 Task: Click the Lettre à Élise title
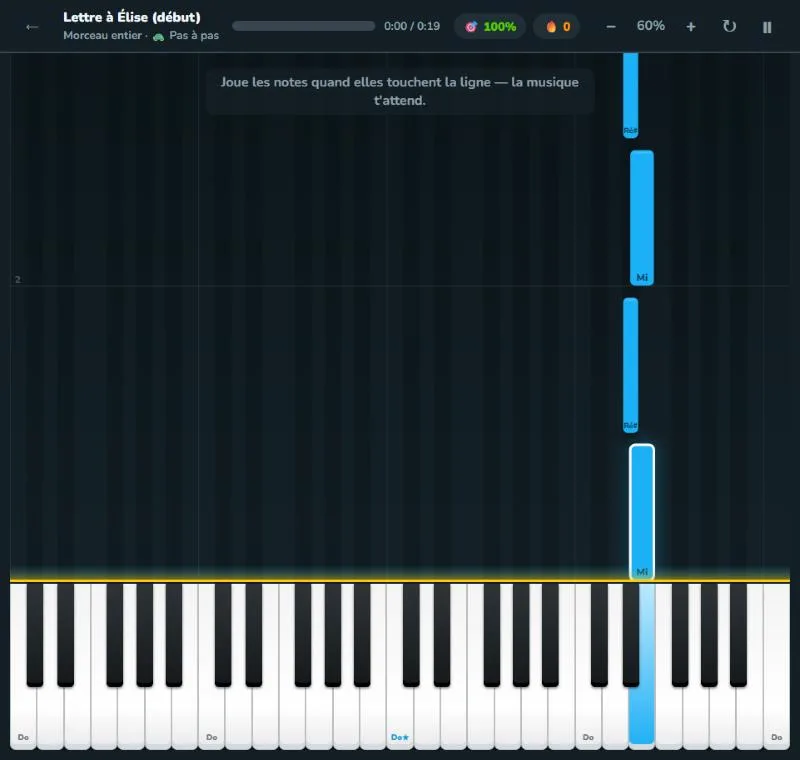pyautogui.click(x=132, y=17)
